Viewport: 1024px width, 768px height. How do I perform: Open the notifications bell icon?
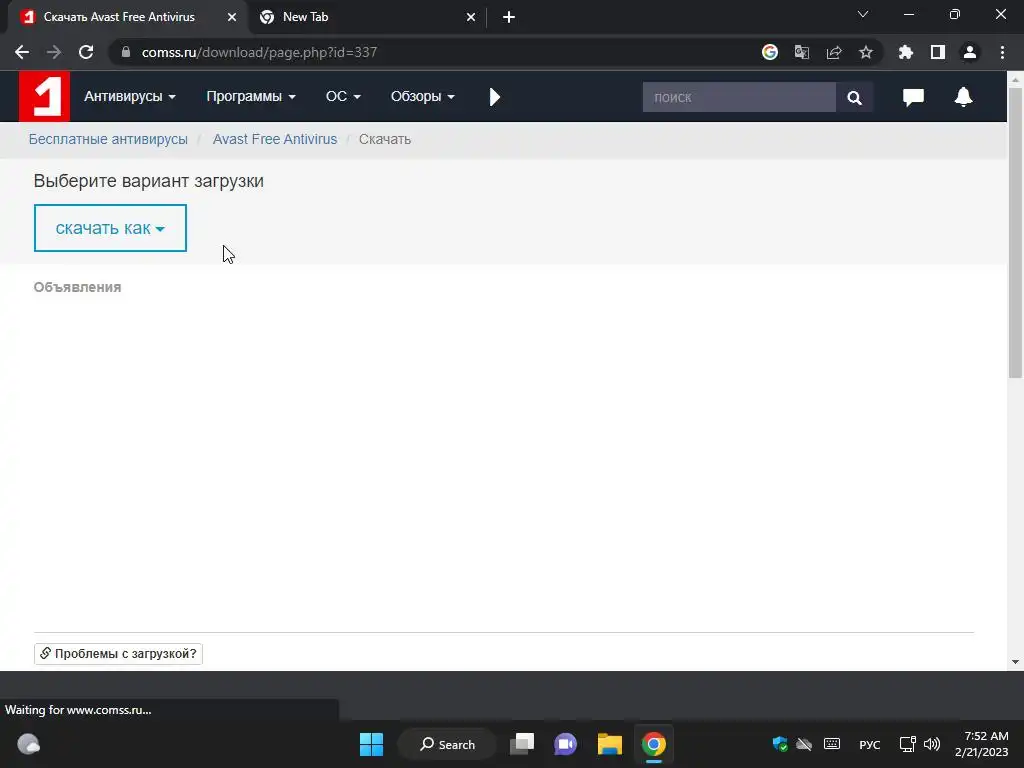963,97
